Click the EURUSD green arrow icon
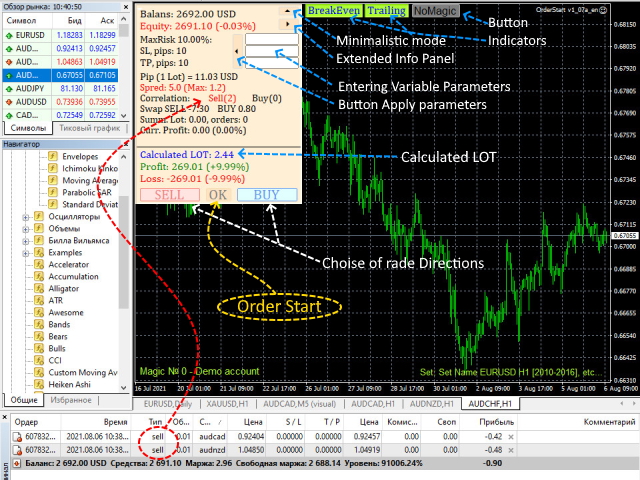Image resolution: width=640 pixels, height=480 pixels. pyautogui.click(x=9, y=36)
